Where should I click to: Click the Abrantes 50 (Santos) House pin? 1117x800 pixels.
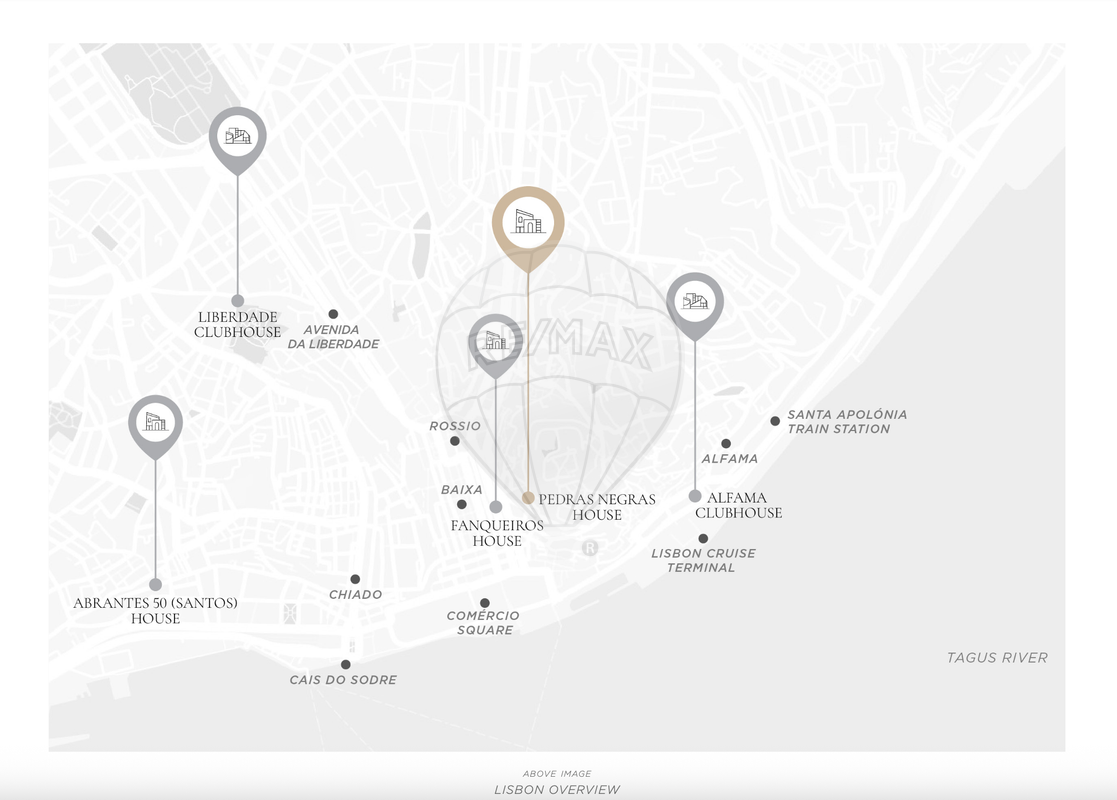155,423
